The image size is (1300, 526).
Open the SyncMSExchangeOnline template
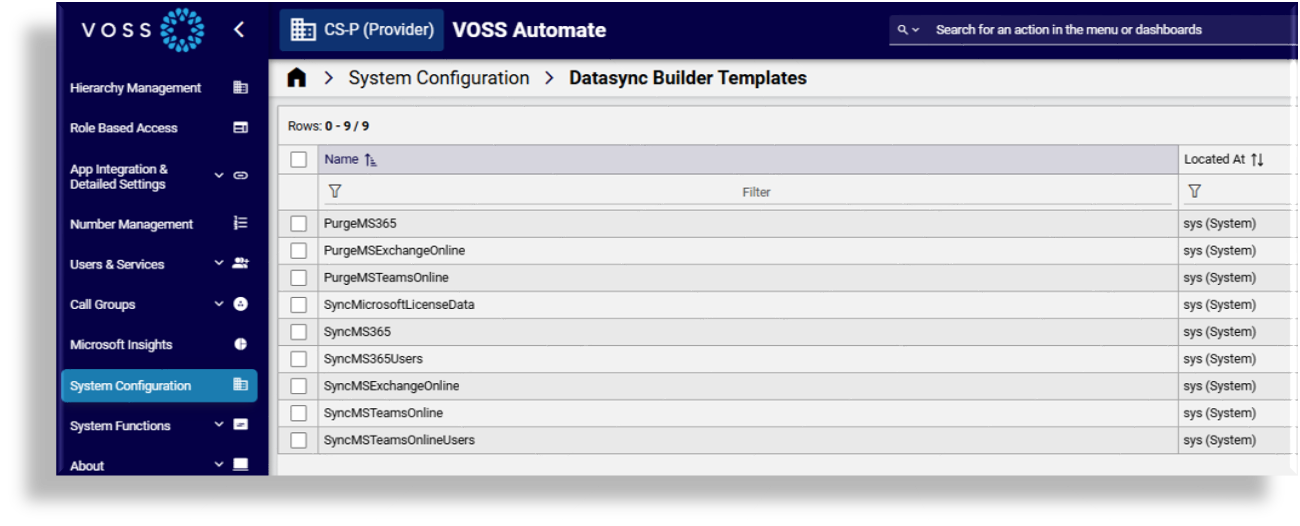[x=391, y=386]
